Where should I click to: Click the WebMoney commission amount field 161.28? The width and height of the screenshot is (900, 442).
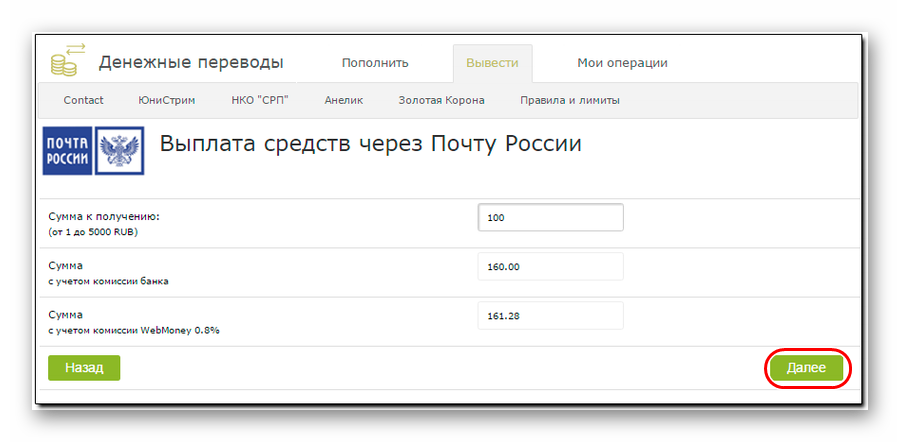[550, 316]
